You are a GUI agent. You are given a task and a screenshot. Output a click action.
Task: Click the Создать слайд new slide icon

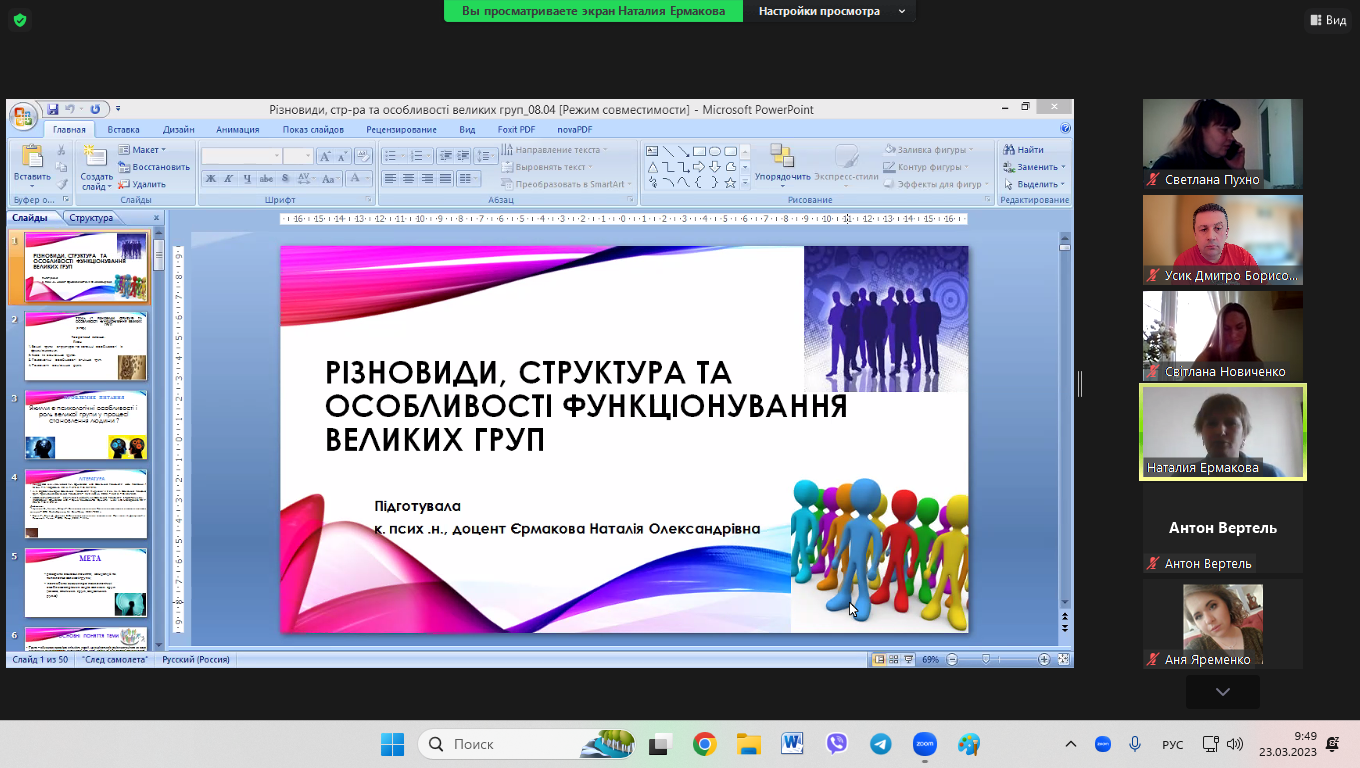[96, 156]
